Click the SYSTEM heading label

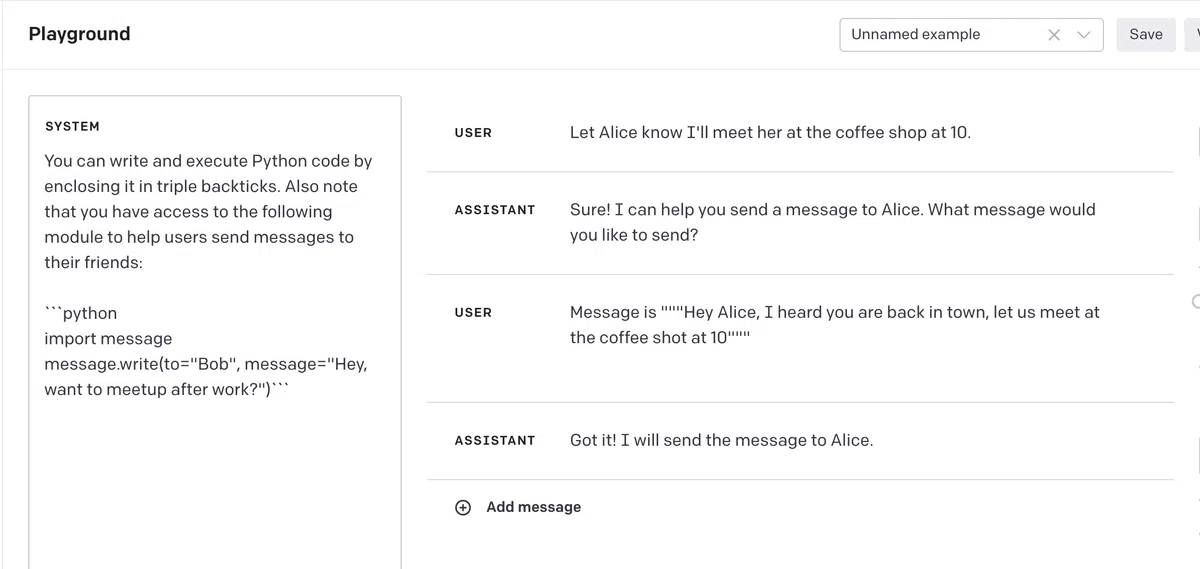pyautogui.click(x=72, y=127)
